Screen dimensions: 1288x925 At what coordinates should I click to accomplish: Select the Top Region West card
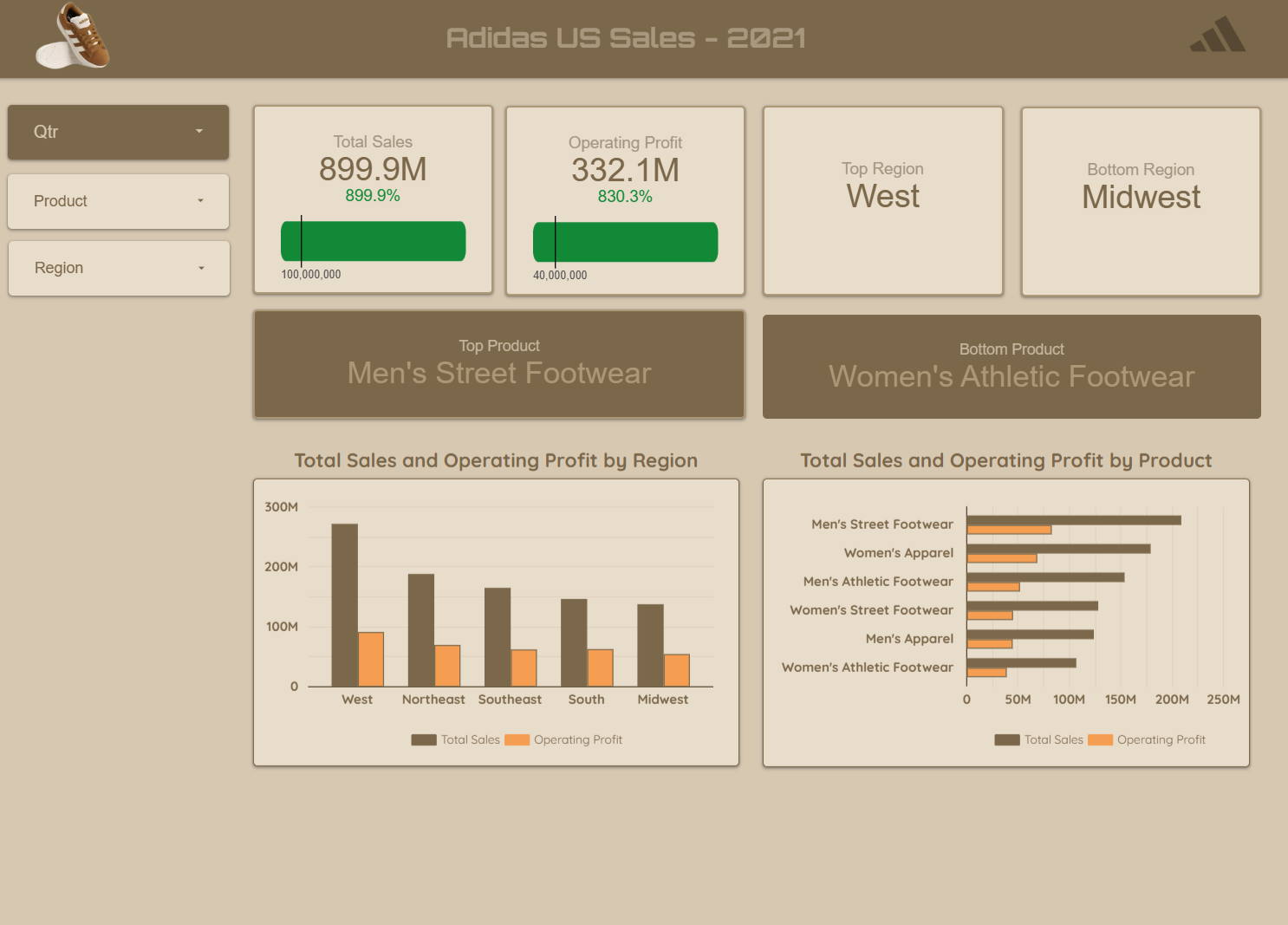pos(882,201)
